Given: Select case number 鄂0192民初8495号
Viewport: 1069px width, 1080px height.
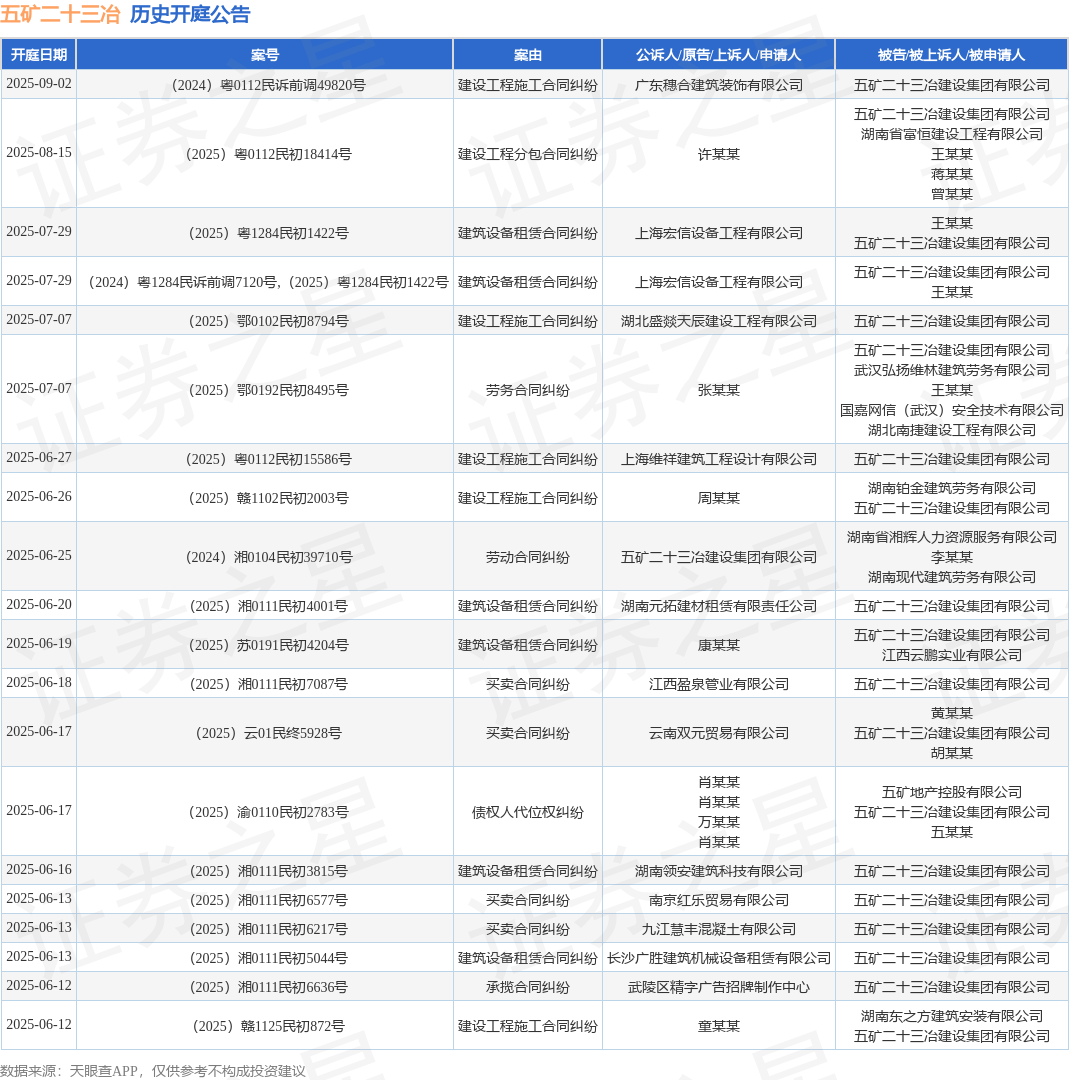Looking at the screenshot, I should point(269,391).
